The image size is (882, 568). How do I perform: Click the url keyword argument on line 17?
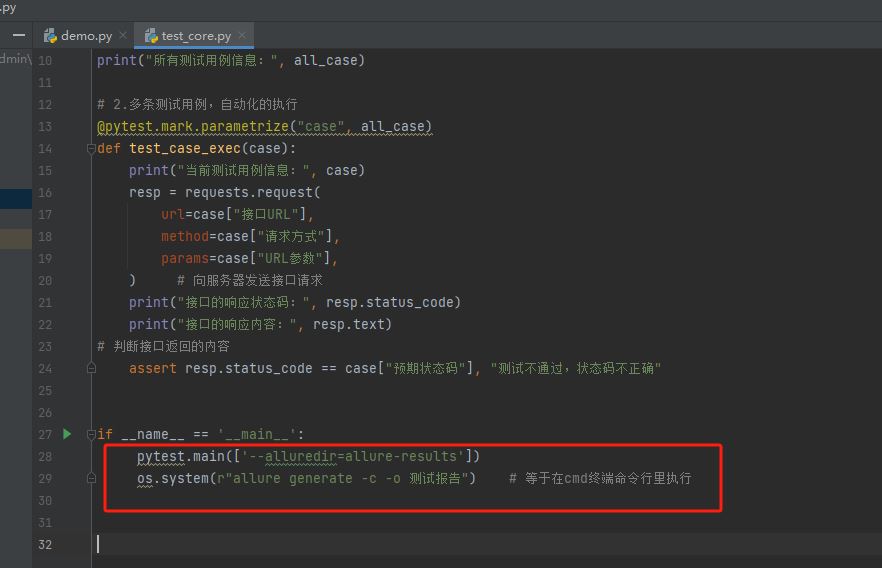click(x=173, y=214)
